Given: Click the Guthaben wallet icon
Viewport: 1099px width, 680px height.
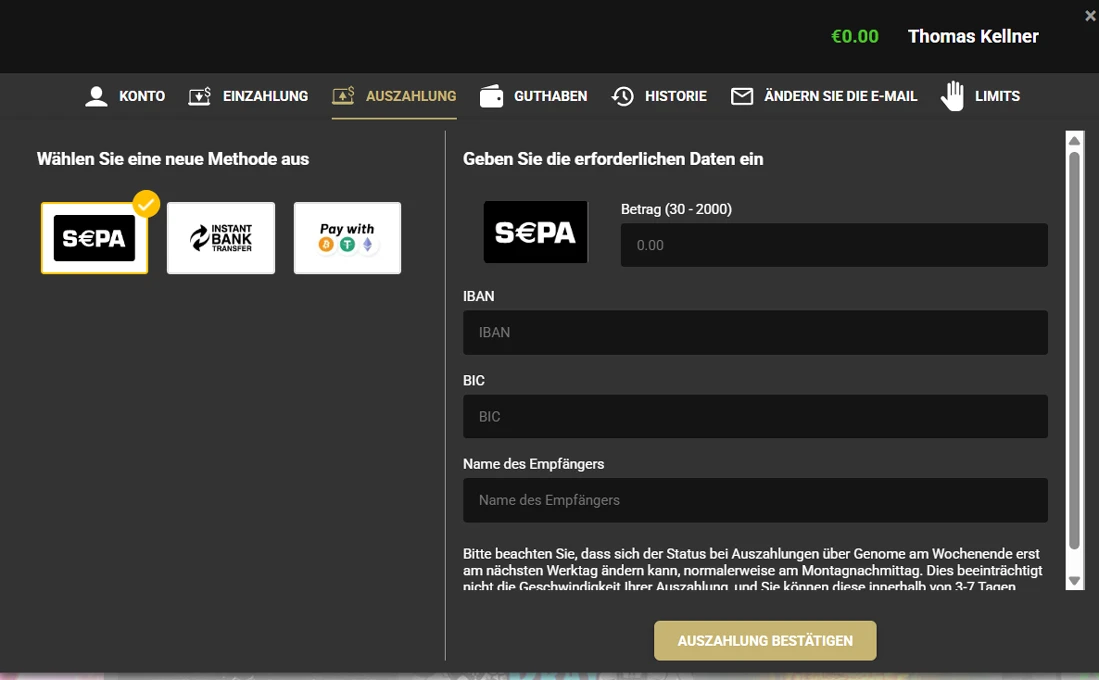Looking at the screenshot, I should pyautogui.click(x=491, y=96).
